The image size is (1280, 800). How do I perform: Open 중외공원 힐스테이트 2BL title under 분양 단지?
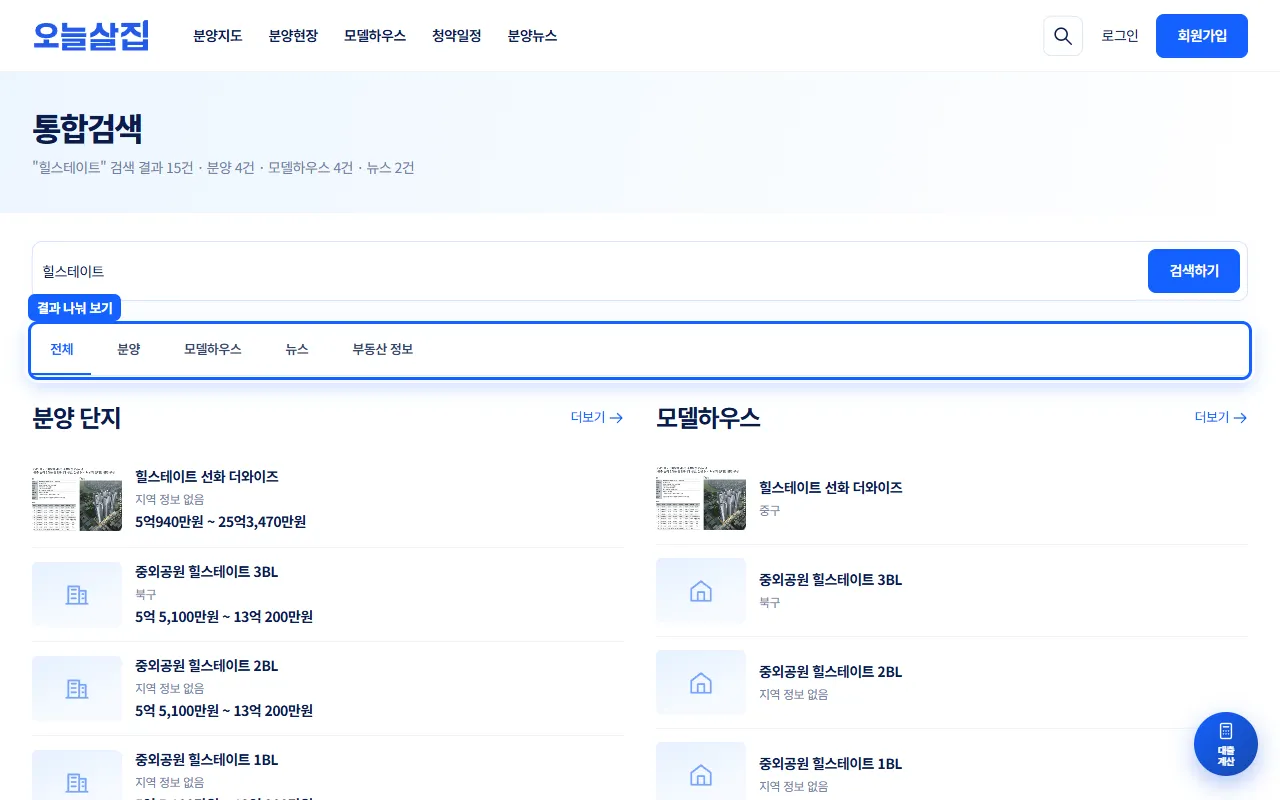207,666
